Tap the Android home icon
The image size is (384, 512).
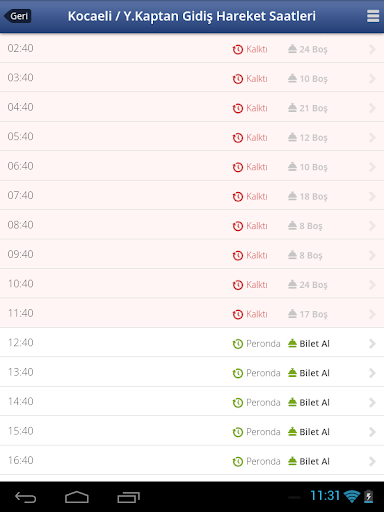tap(77, 497)
